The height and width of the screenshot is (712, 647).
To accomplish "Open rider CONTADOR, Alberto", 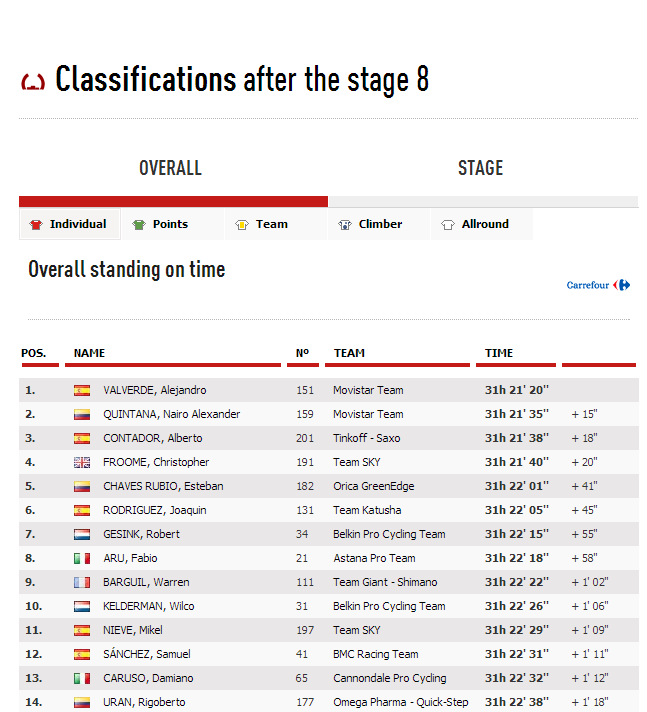I will [152, 438].
